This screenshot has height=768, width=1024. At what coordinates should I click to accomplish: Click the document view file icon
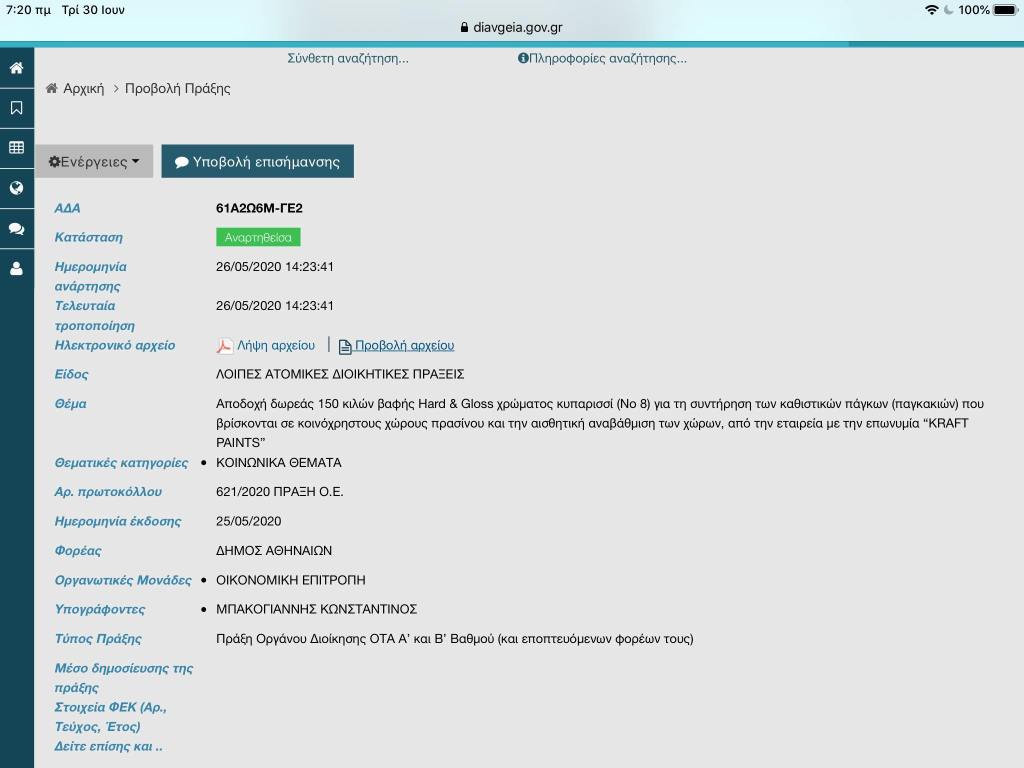click(345, 346)
